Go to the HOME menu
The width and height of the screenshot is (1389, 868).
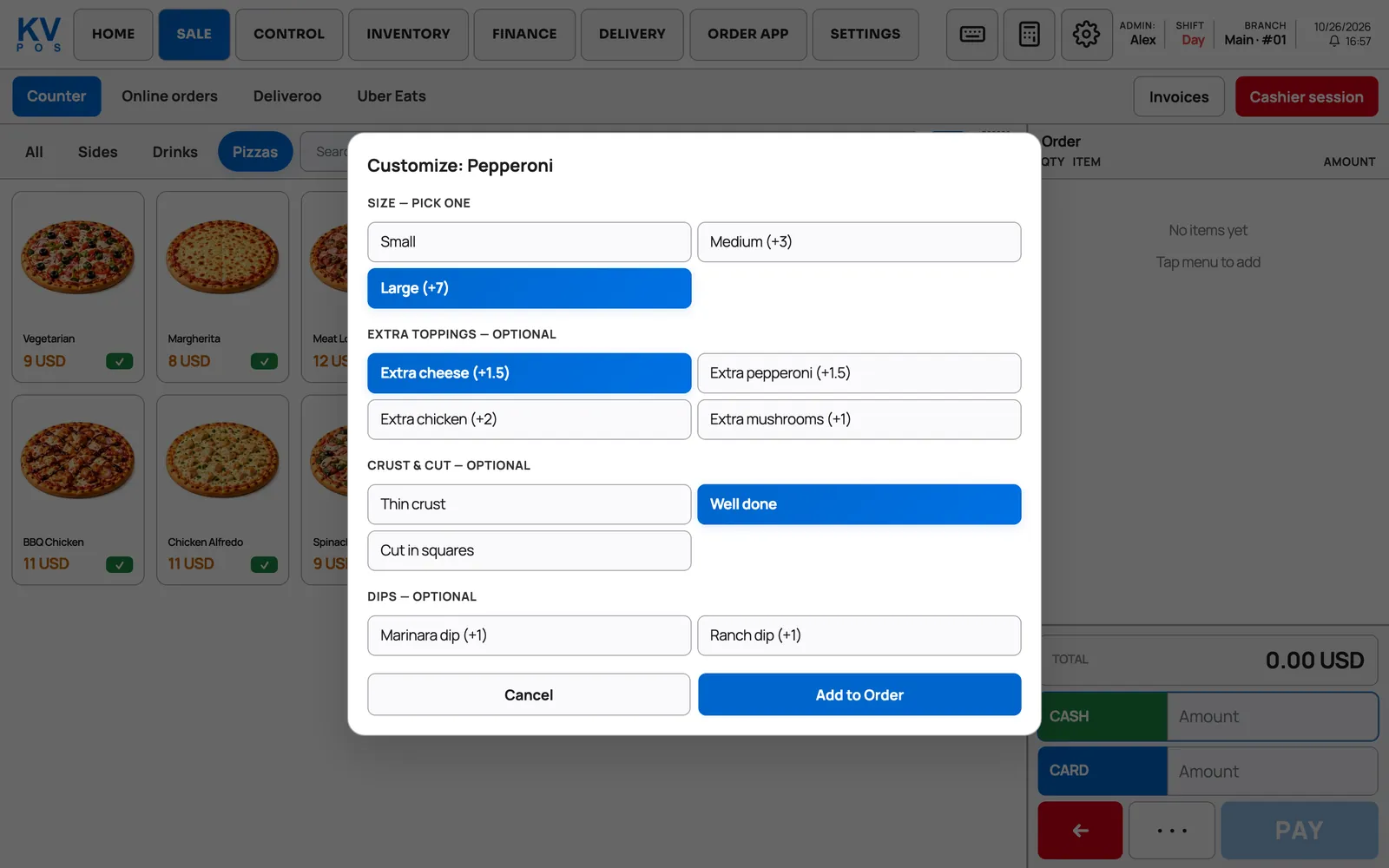coord(113,35)
